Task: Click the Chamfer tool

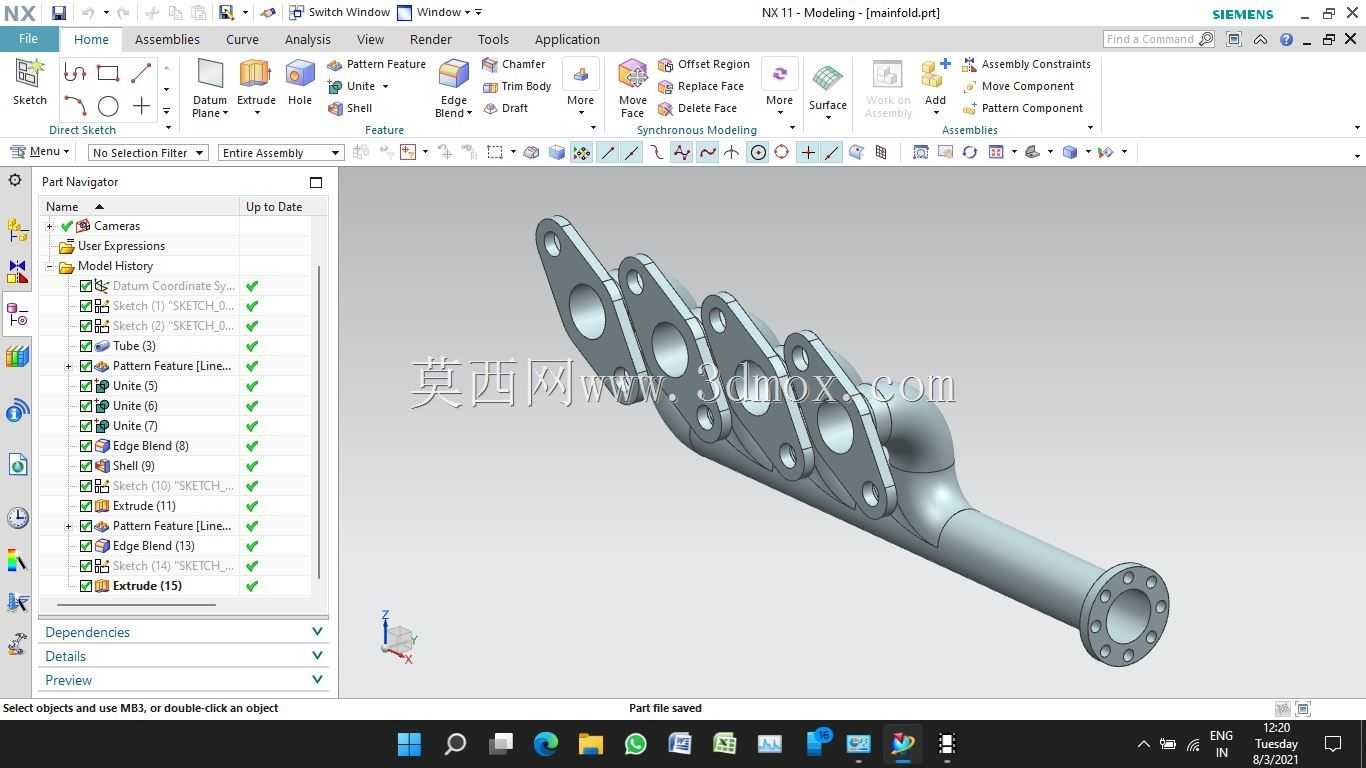Action: pyautogui.click(x=514, y=64)
